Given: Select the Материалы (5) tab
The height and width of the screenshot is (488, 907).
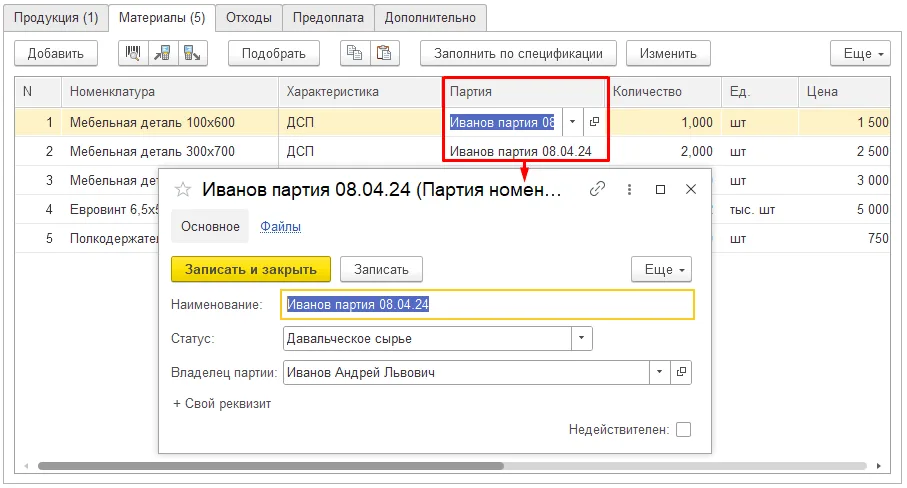Looking at the screenshot, I should pos(162,18).
